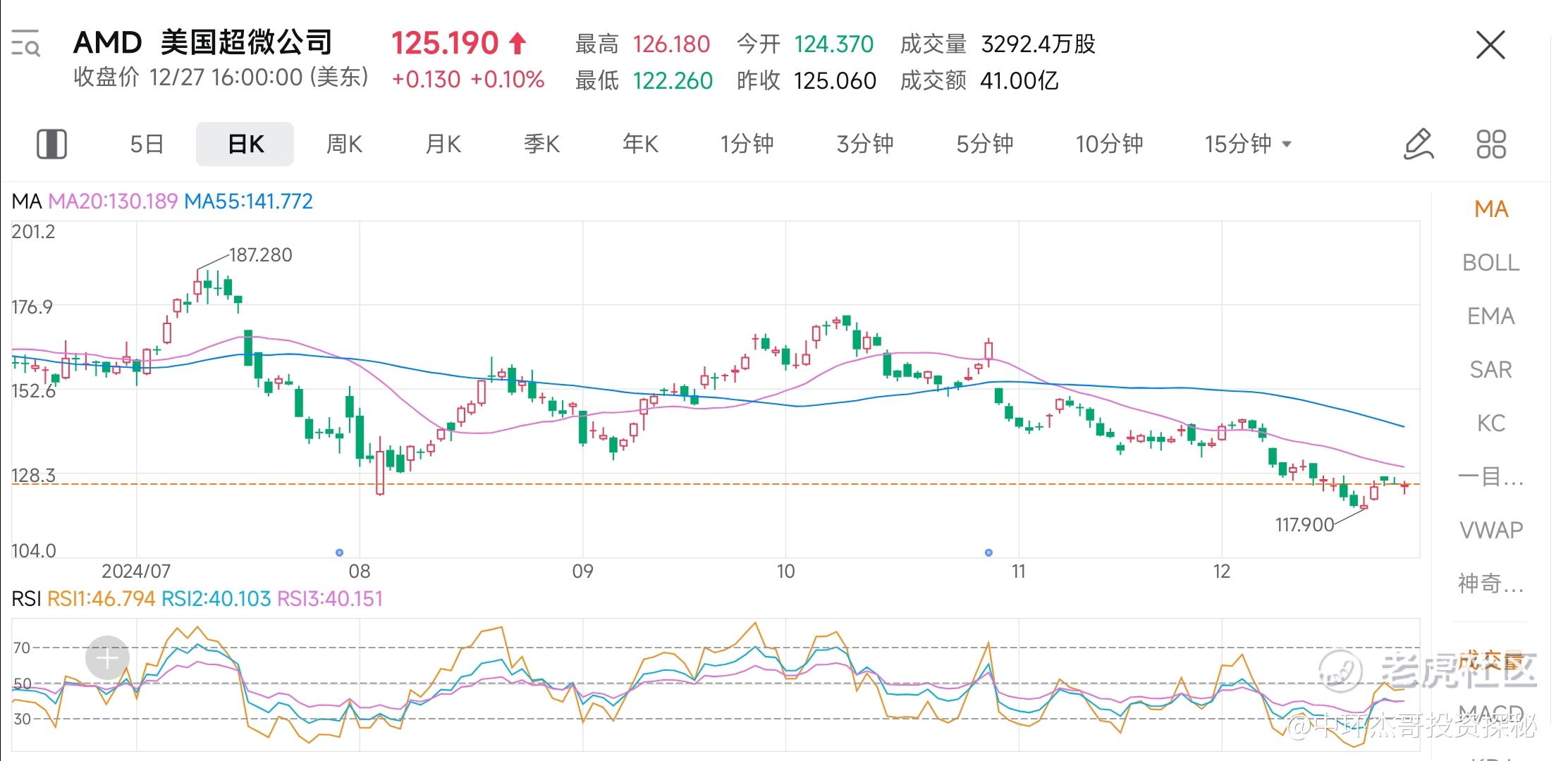The height and width of the screenshot is (761, 1568).
Task: Open the stock search list icon
Action: pos(26,43)
